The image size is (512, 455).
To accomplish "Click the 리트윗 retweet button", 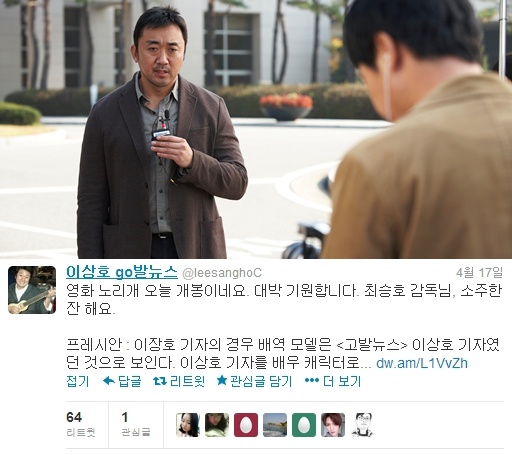I will pyautogui.click(x=187, y=381).
